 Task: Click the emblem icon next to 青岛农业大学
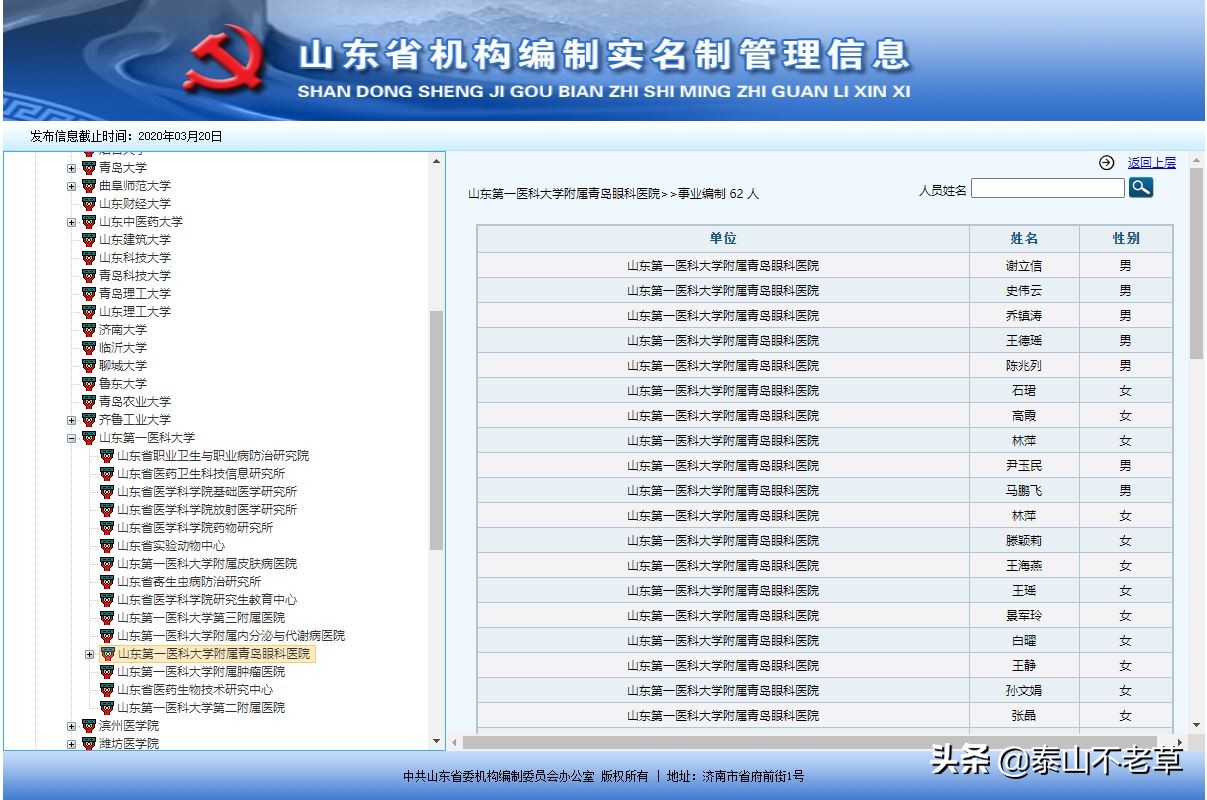88,402
